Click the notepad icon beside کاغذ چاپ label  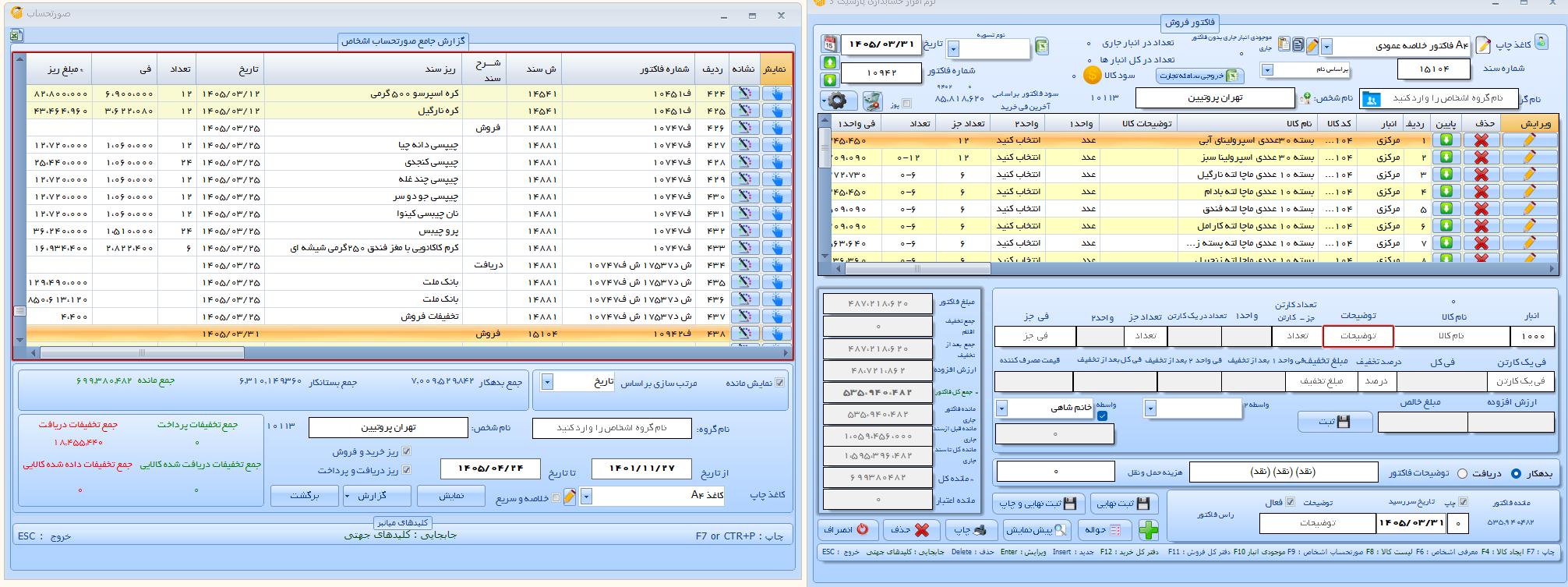pyautogui.click(x=1483, y=45)
